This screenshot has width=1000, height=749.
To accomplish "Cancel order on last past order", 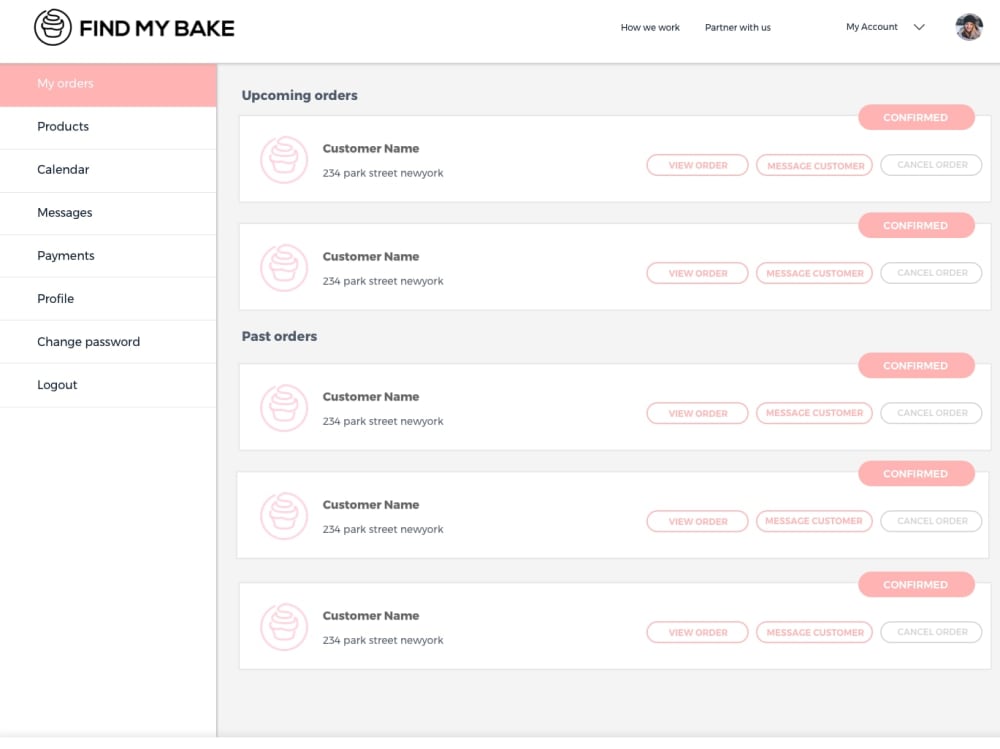I will coord(931,632).
